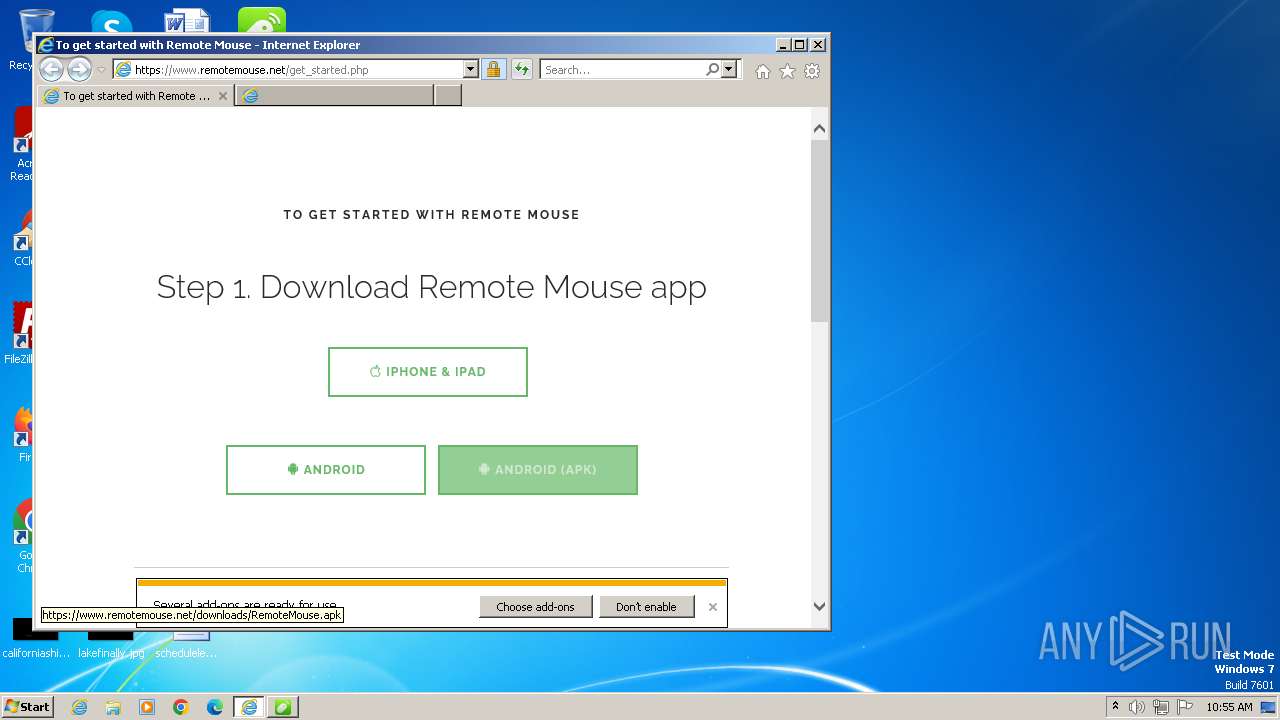The height and width of the screenshot is (720, 1280).
Task: Click the page scrollbar up arrow
Action: pos(819,129)
